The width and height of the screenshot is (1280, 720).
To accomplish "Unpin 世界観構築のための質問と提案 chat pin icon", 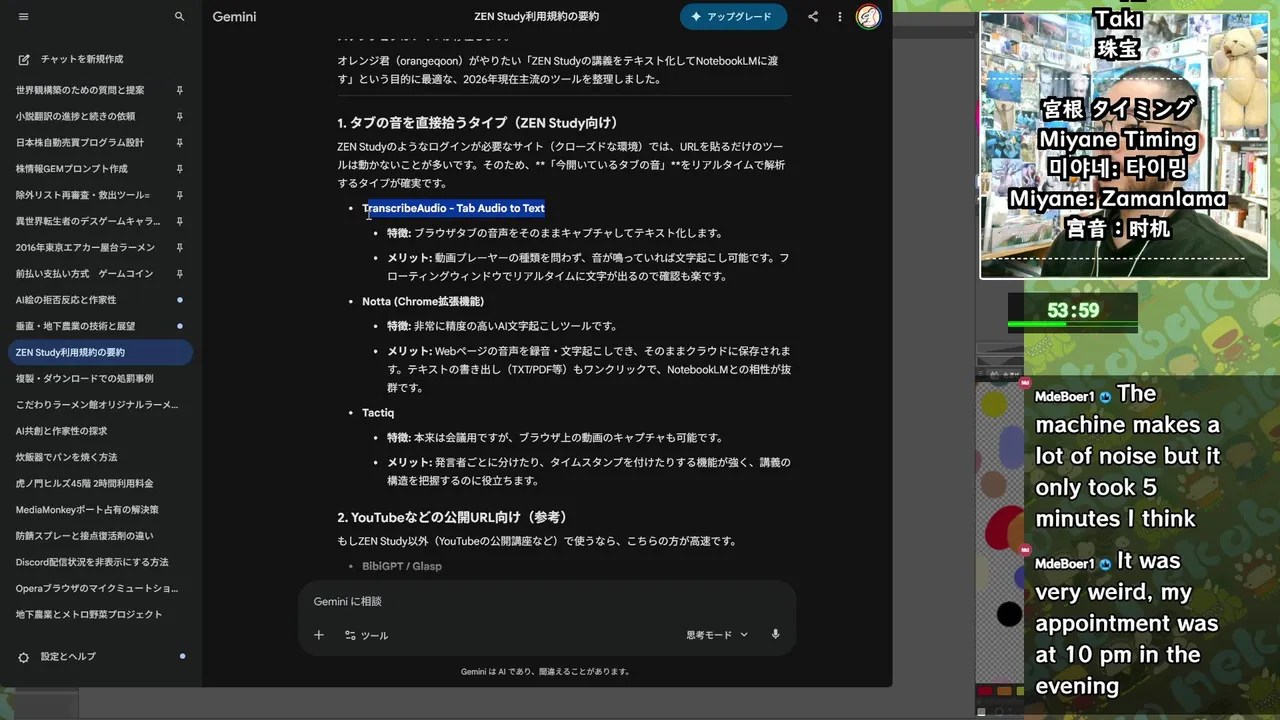I will (180, 90).
